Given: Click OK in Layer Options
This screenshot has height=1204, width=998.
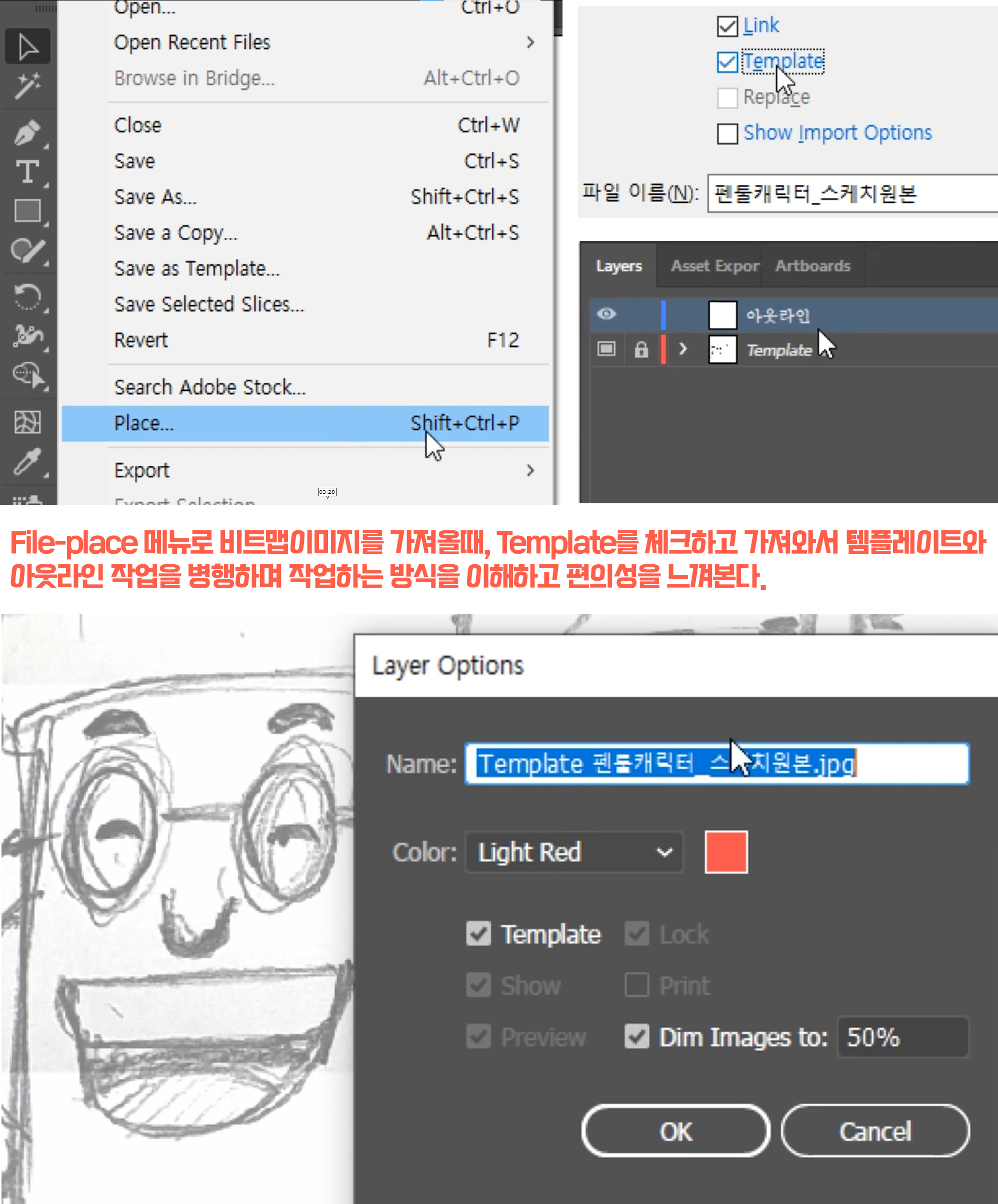Looking at the screenshot, I should 675,1131.
